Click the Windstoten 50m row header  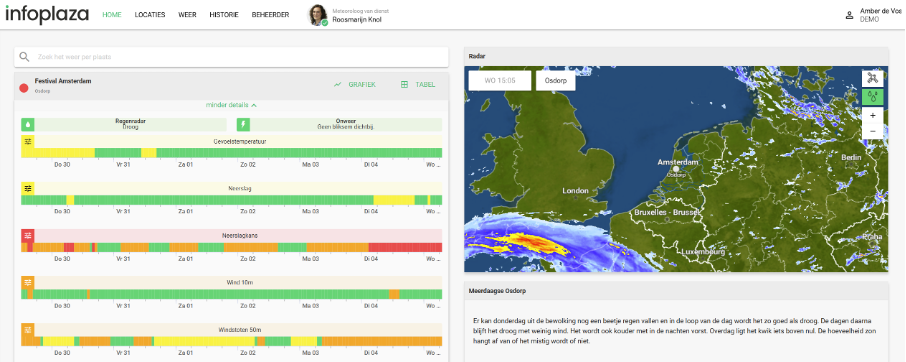[238, 330]
